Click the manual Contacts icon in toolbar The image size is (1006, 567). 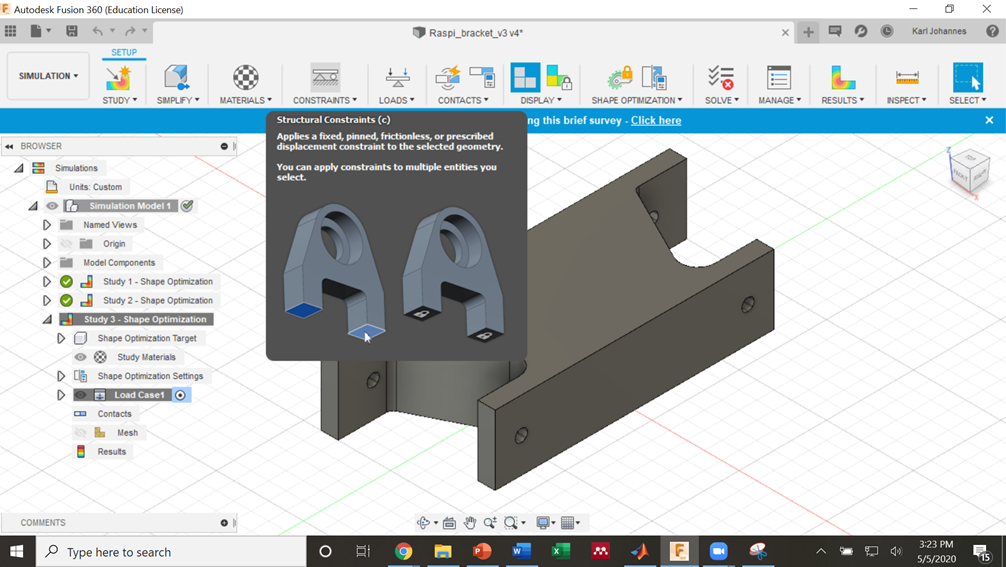pyautogui.click(x=482, y=77)
